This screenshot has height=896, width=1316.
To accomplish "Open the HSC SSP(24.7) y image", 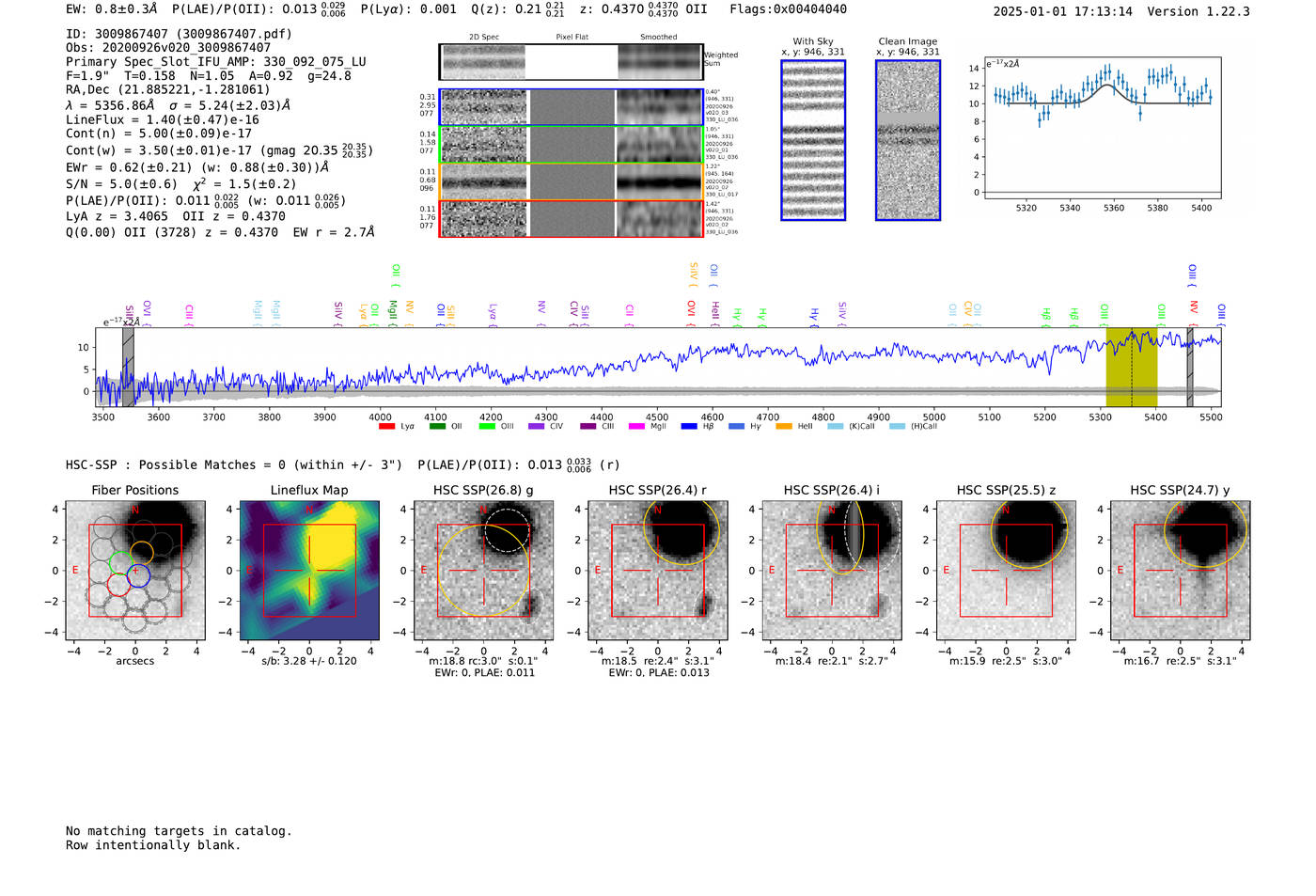I will (1181, 571).
